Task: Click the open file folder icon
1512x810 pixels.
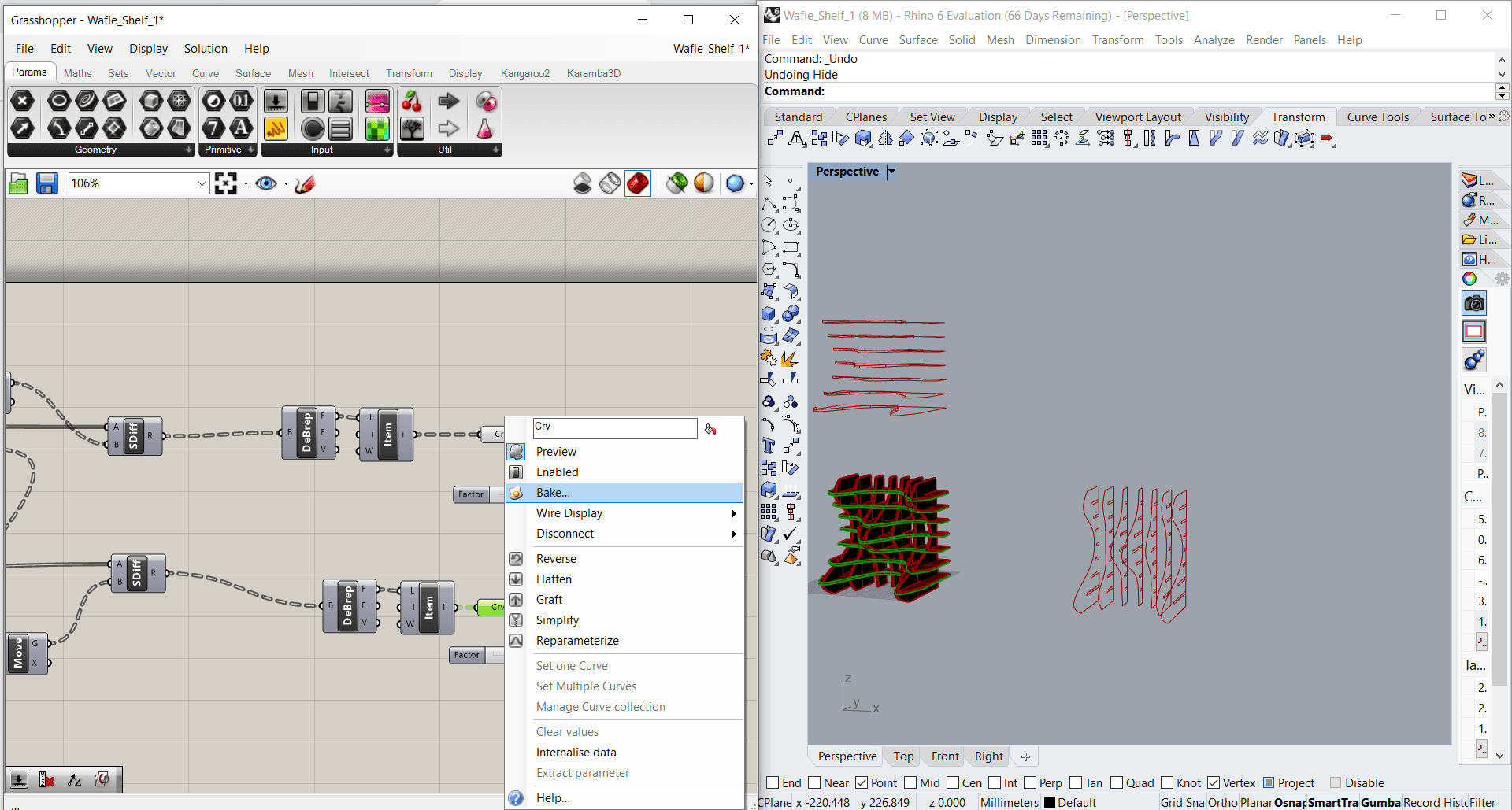Action: [x=18, y=183]
